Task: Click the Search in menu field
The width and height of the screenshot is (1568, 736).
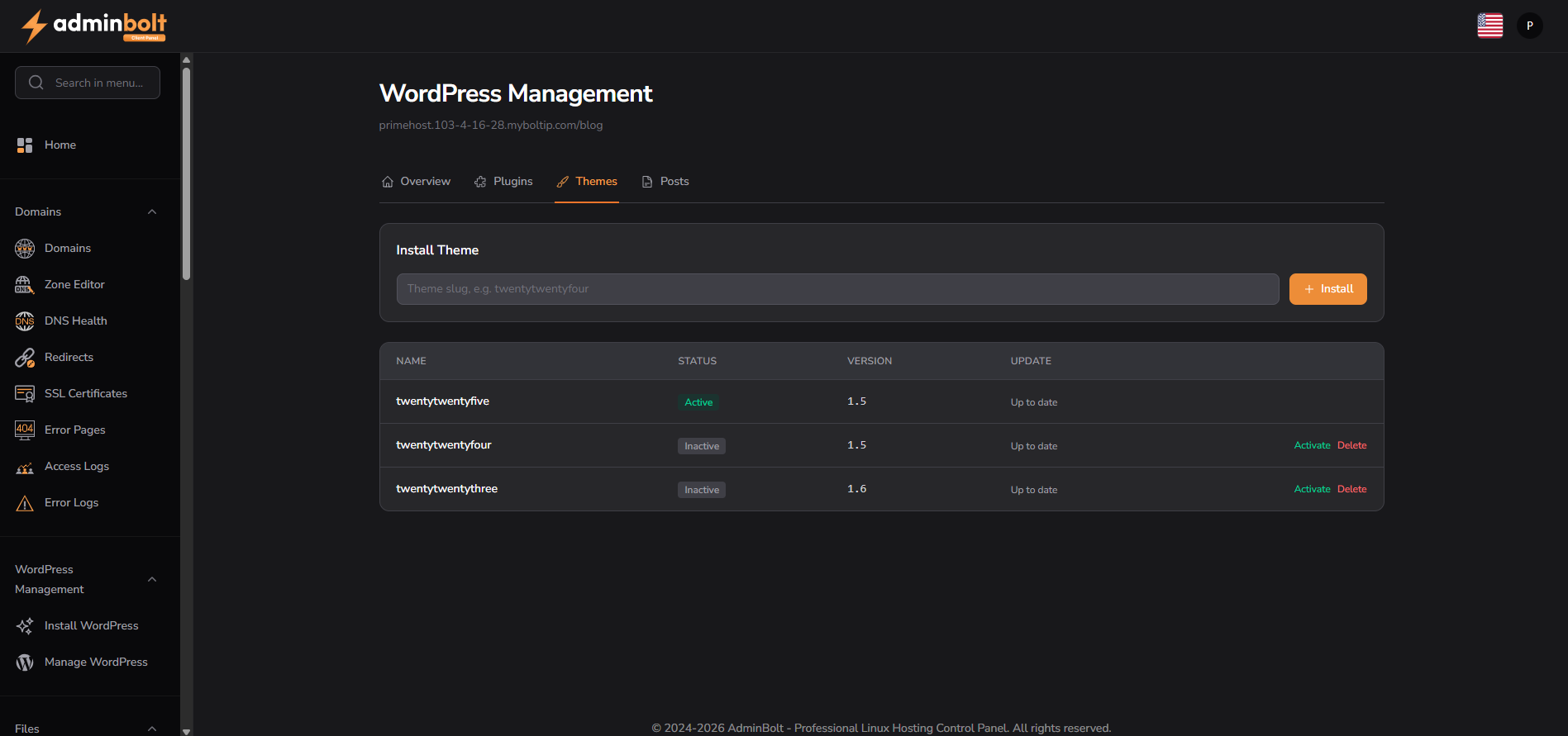Action: coord(88,83)
